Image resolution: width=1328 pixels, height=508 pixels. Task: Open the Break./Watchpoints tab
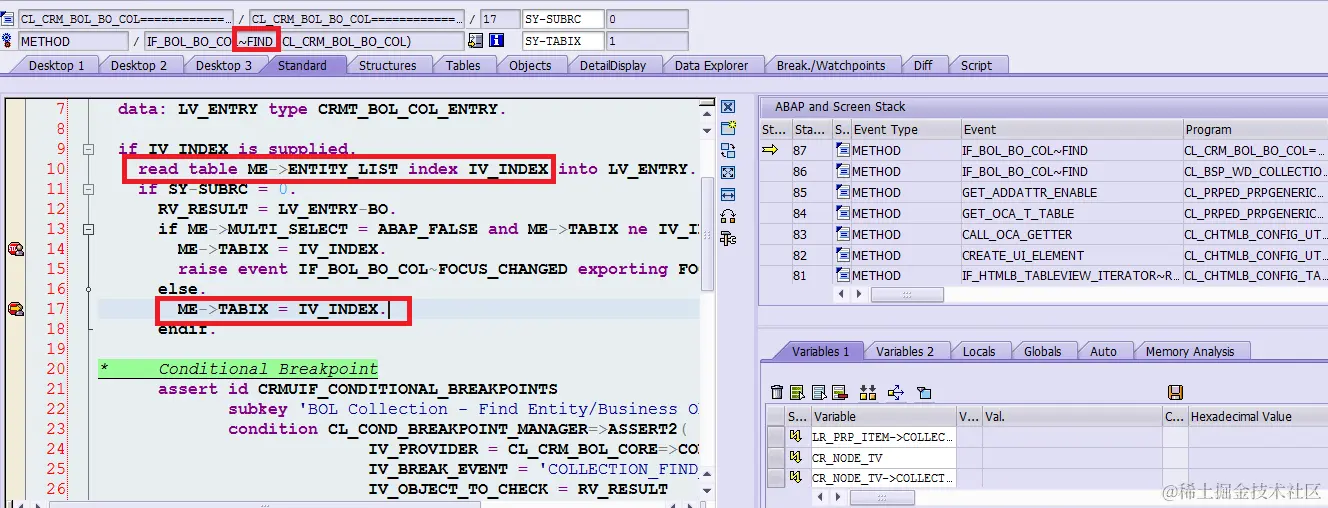click(x=831, y=65)
